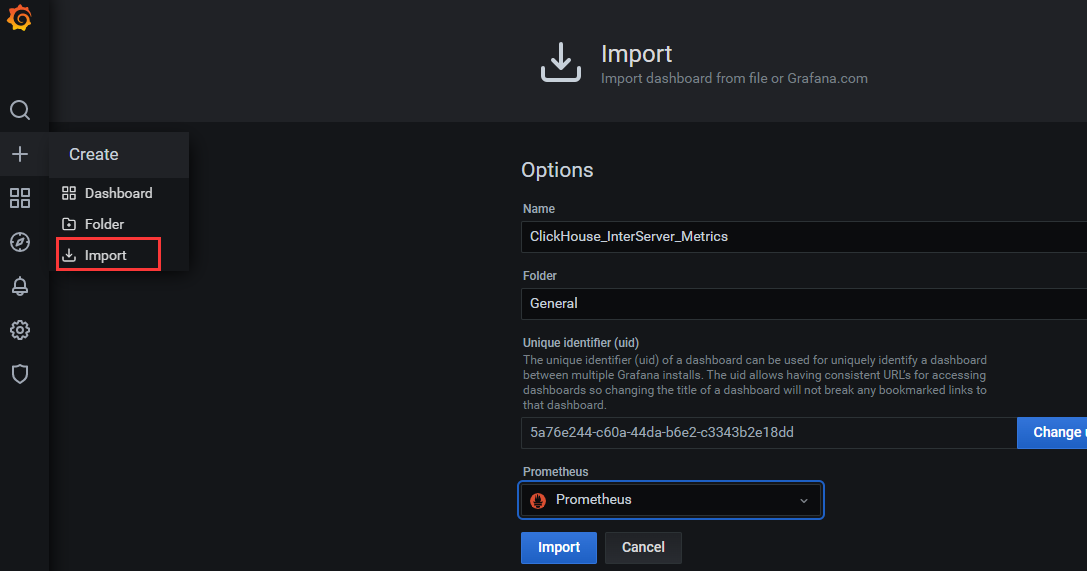1087x571 pixels.
Task: Open the Folder selector showing General
Action: (x=804, y=304)
